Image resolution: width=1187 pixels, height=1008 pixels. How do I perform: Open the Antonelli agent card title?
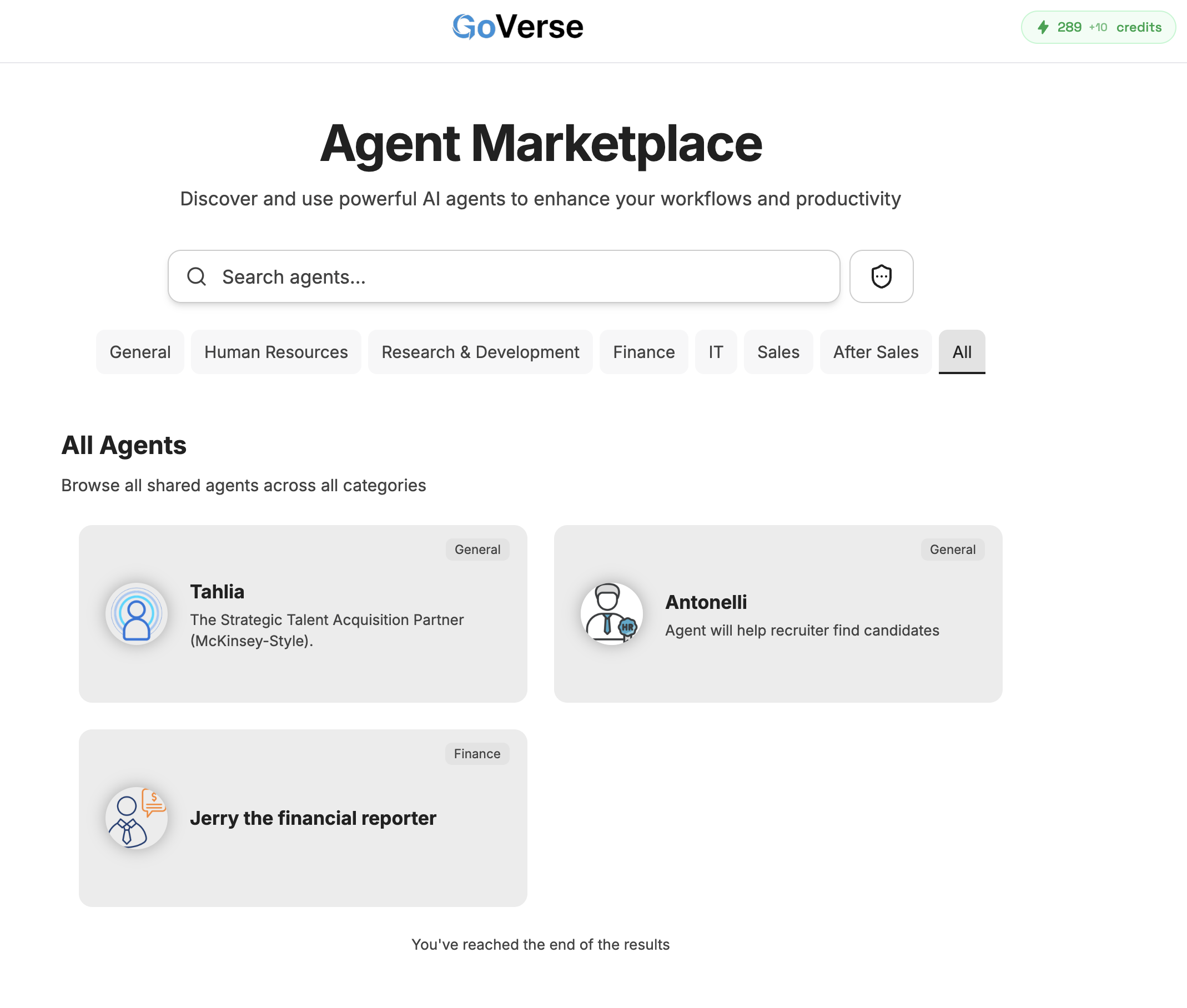pos(706,602)
